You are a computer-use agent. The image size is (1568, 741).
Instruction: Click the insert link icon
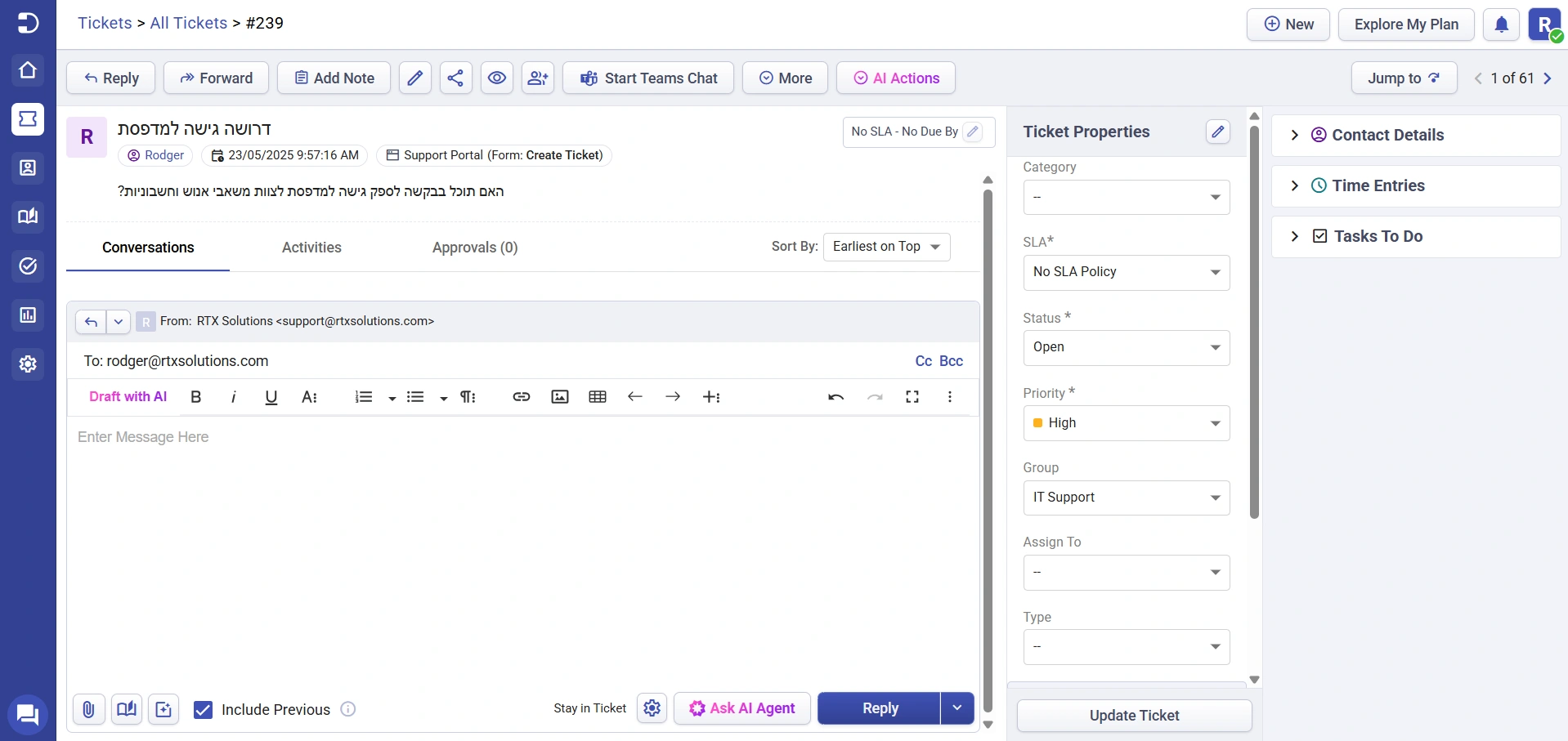522,397
